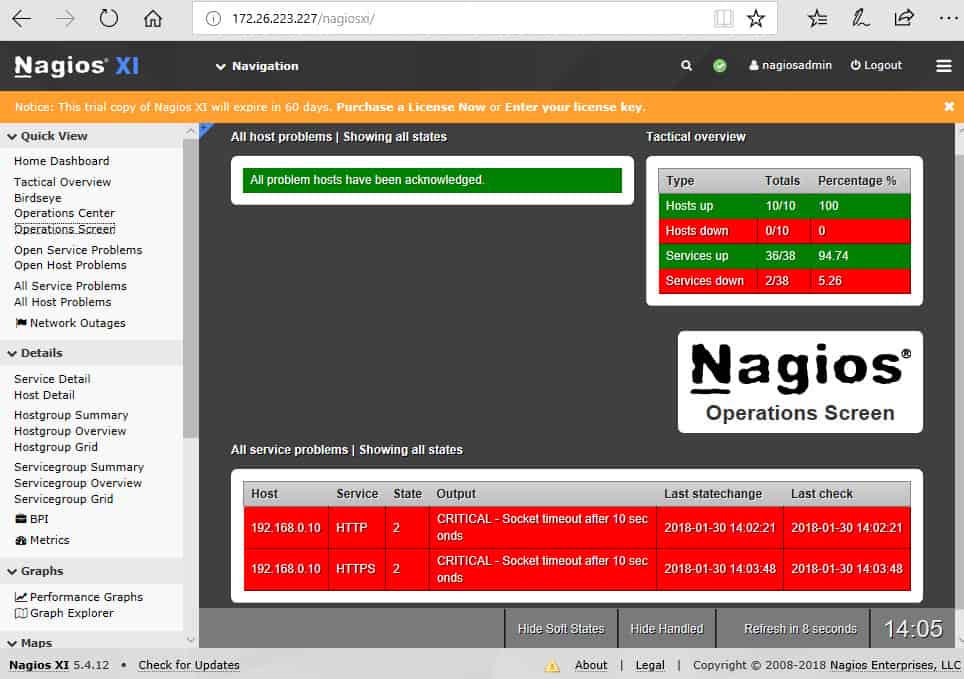The image size is (964, 679).
Task: Go to browser home page icon
Action: [x=152, y=18]
